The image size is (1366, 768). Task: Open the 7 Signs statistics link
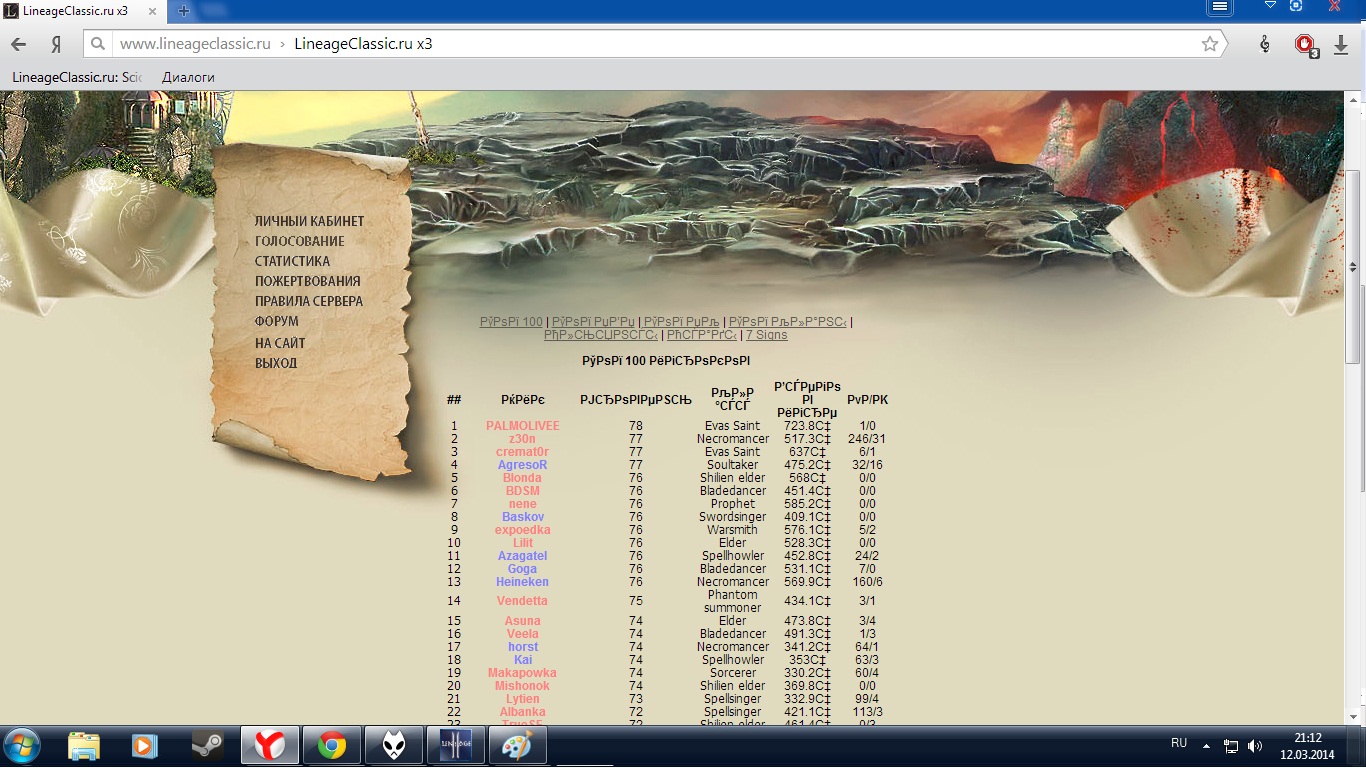coord(766,335)
